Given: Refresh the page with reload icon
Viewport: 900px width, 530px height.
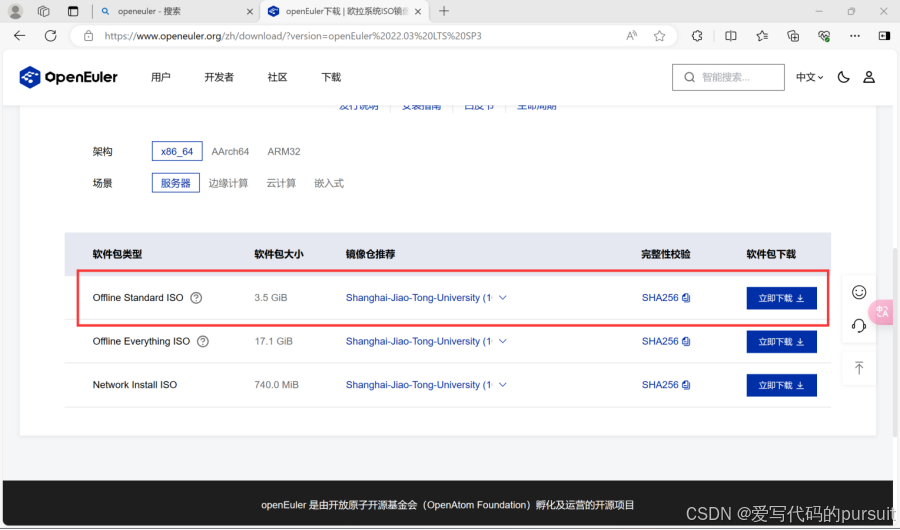Looking at the screenshot, I should coord(51,36).
